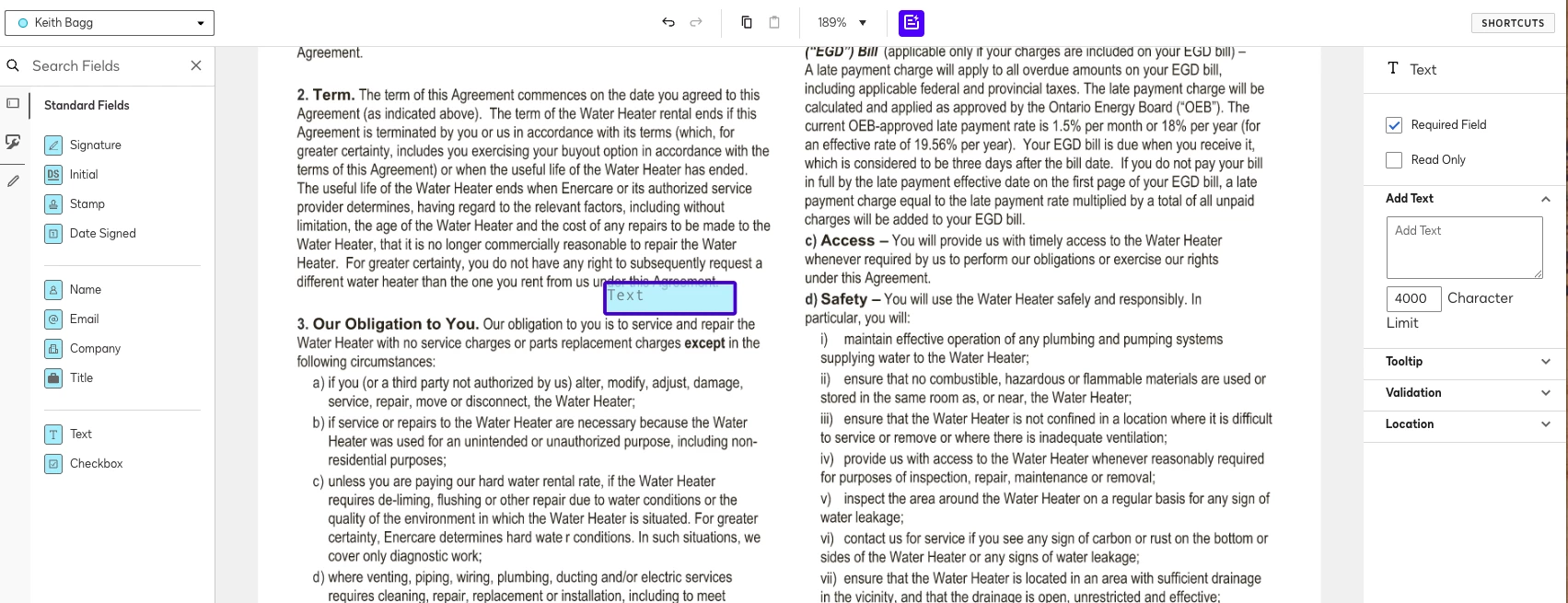Click the 4000 character limit field
Image resolution: width=1568 pixels, height=603 pixels.
pyautogui.click(x=1413, y=298)
